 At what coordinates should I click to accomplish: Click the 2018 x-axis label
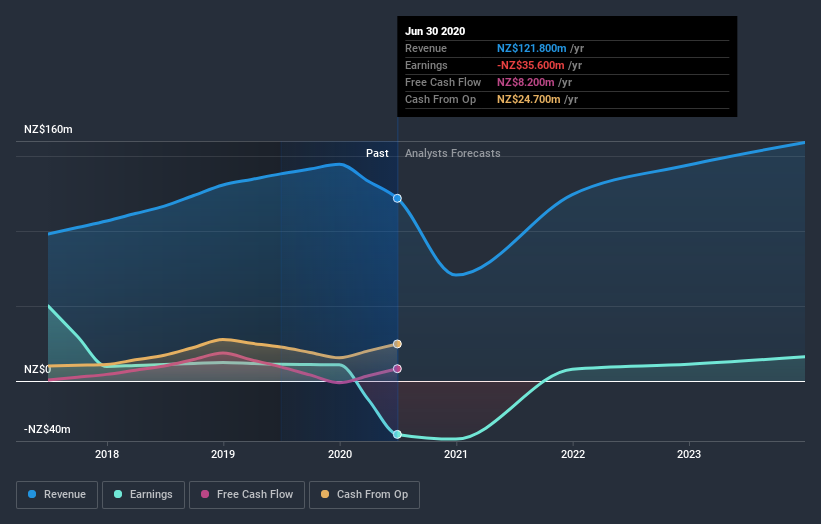(x=107, y=454)
